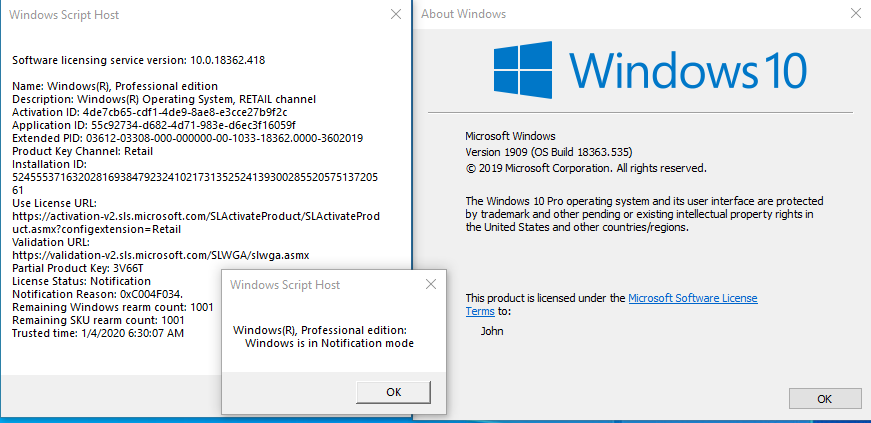Close the About Windows dialog
Image resolution: width=871 pixels, height=423 pixels.
tap(855, 14)
